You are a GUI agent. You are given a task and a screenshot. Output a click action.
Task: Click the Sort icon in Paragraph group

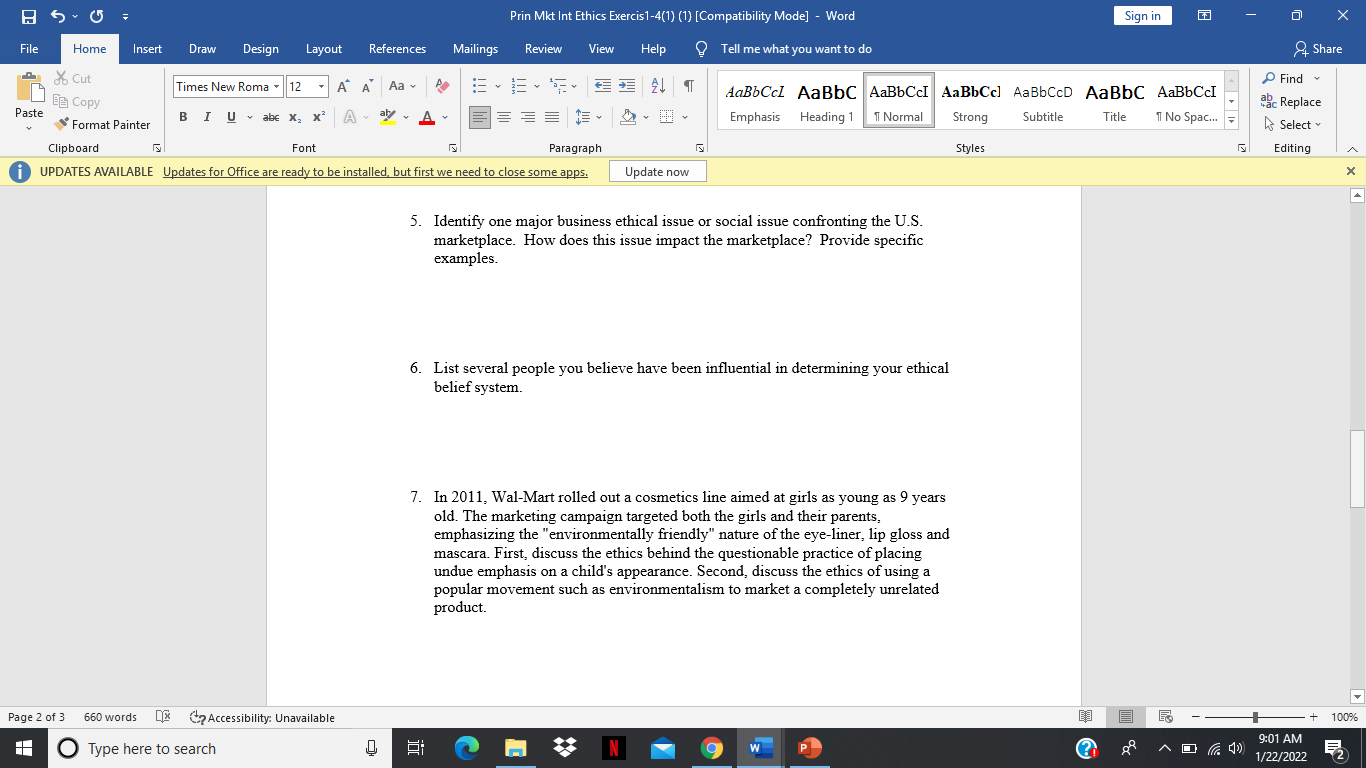coord(658,87)
